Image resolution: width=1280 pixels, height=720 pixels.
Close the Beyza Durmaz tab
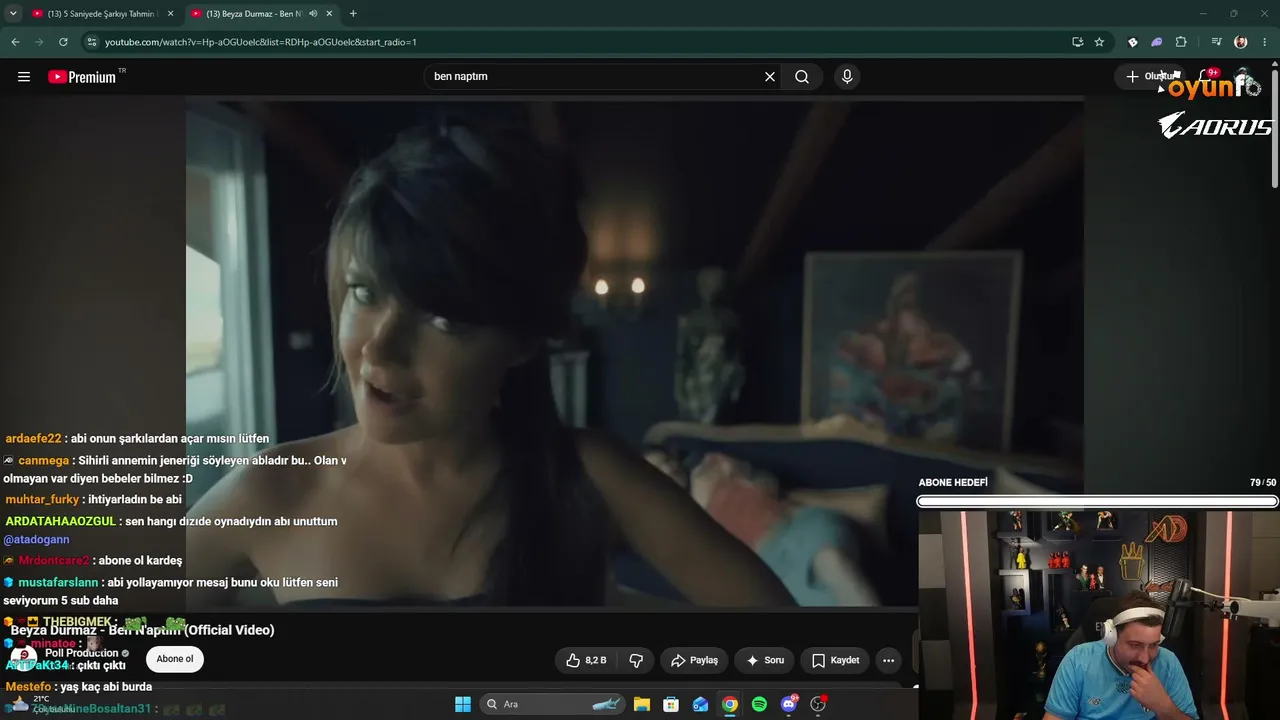point(330,14)
